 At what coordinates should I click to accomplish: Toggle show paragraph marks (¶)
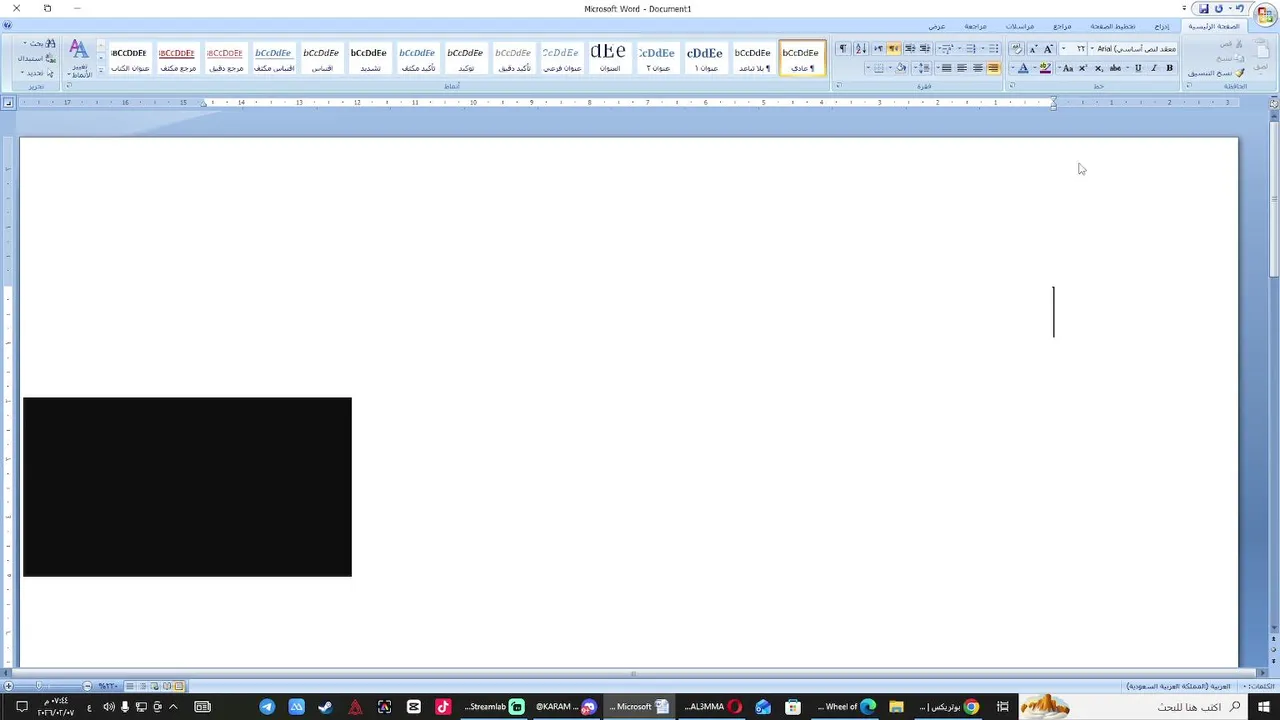click(843, 49)
